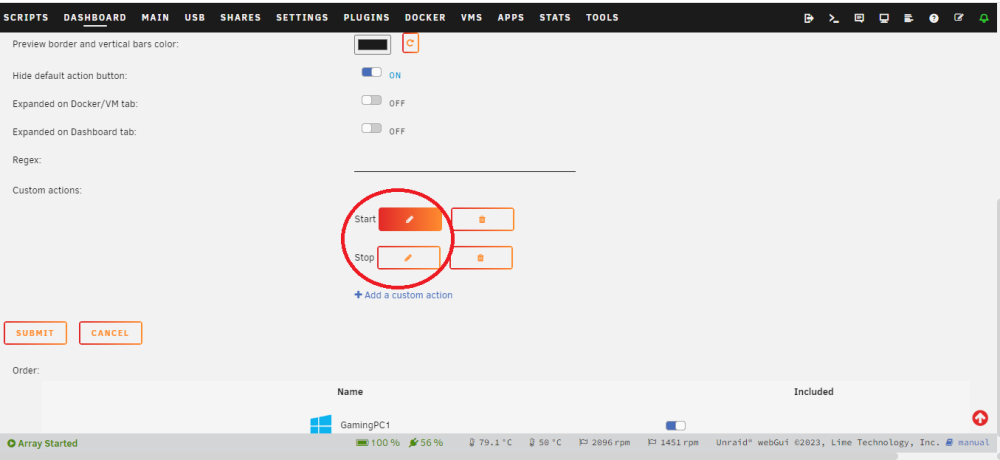Click the SUBMIT button
Screen dimensions: 1000x460
[x=35, y=333]
